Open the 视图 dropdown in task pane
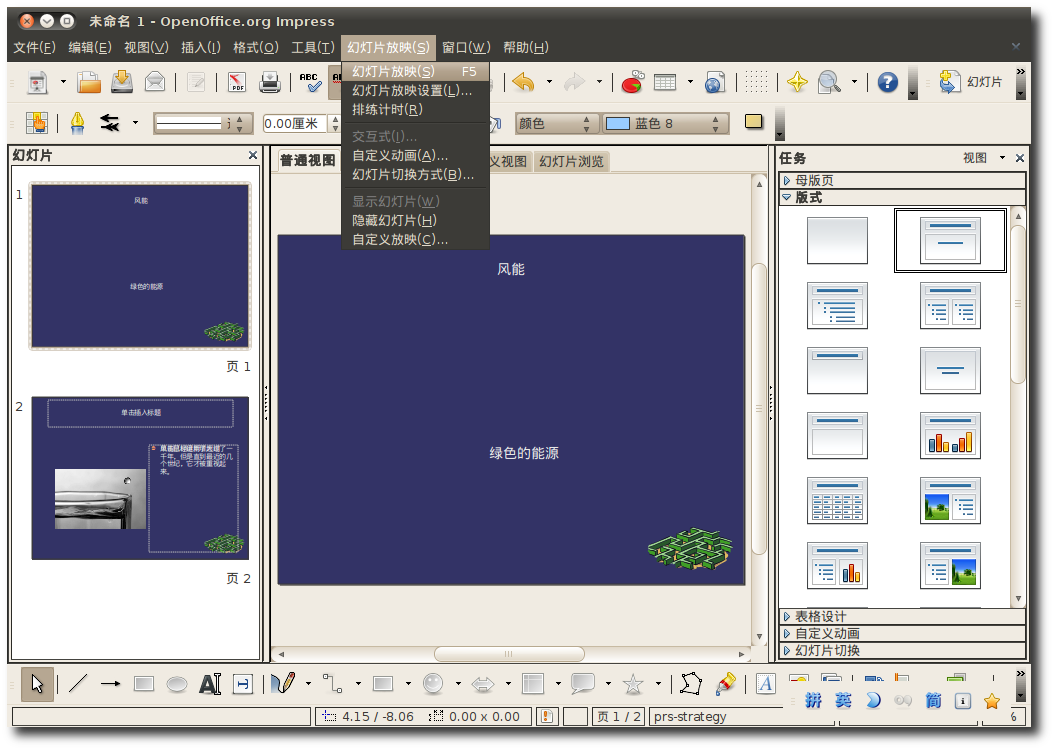The height and width of the screenshot is (750, 1054). pos(983,158)
